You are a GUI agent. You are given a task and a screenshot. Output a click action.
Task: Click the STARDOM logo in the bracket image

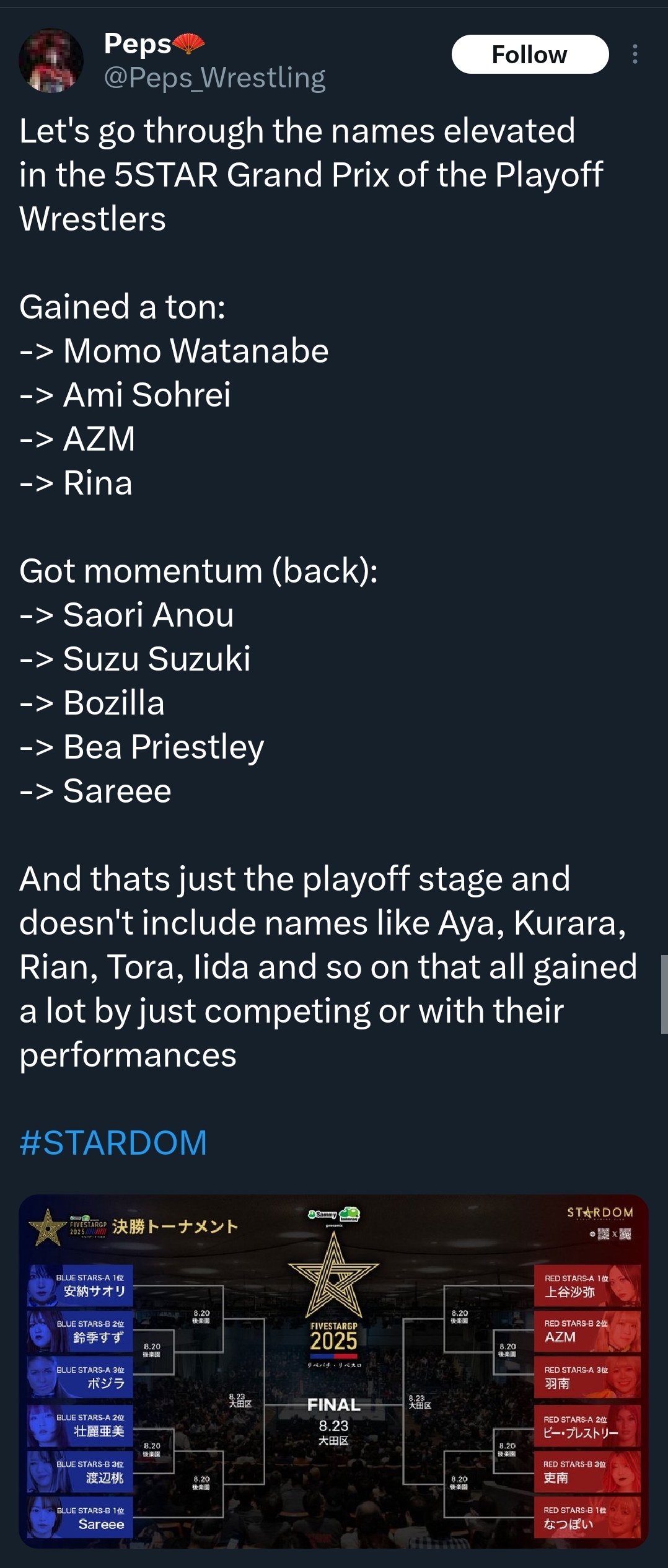pos(600,1212)
